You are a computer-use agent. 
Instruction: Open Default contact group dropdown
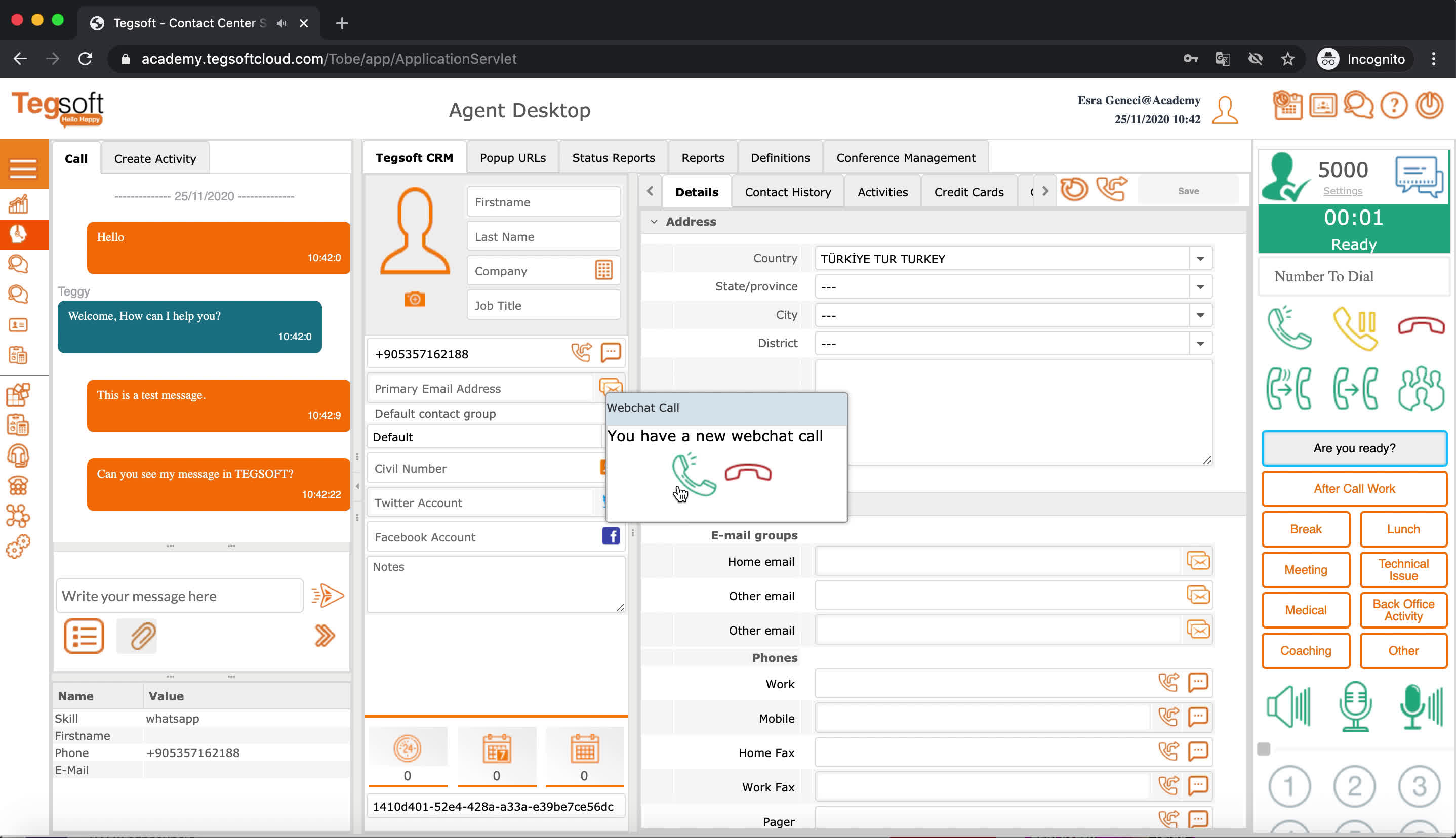[x=485, y=437]
